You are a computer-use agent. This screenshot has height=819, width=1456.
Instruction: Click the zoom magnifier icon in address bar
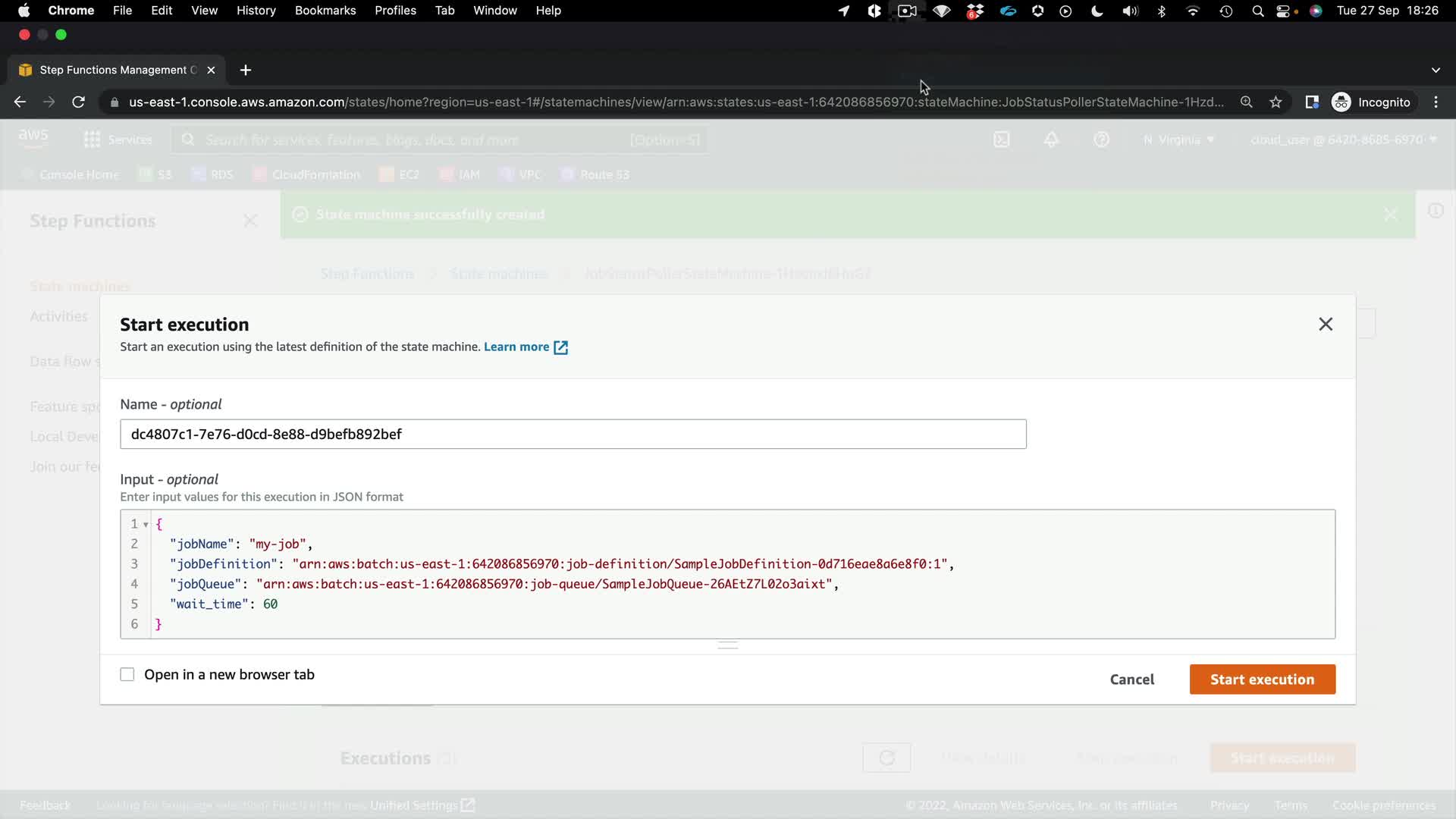coord(1246,102)
